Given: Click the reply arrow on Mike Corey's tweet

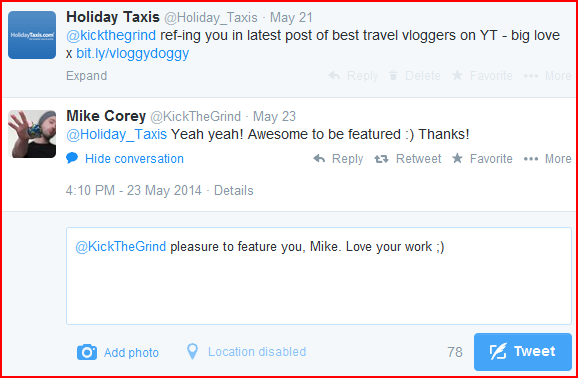Looking at the screenshot, I should point(319,159).
